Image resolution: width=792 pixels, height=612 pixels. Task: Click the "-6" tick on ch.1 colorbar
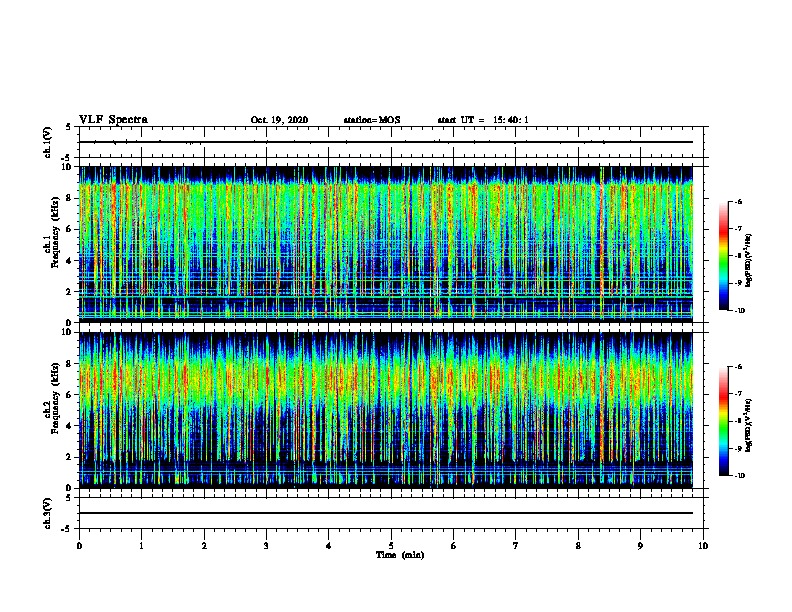pyautogui.click(x=738, y=202)
